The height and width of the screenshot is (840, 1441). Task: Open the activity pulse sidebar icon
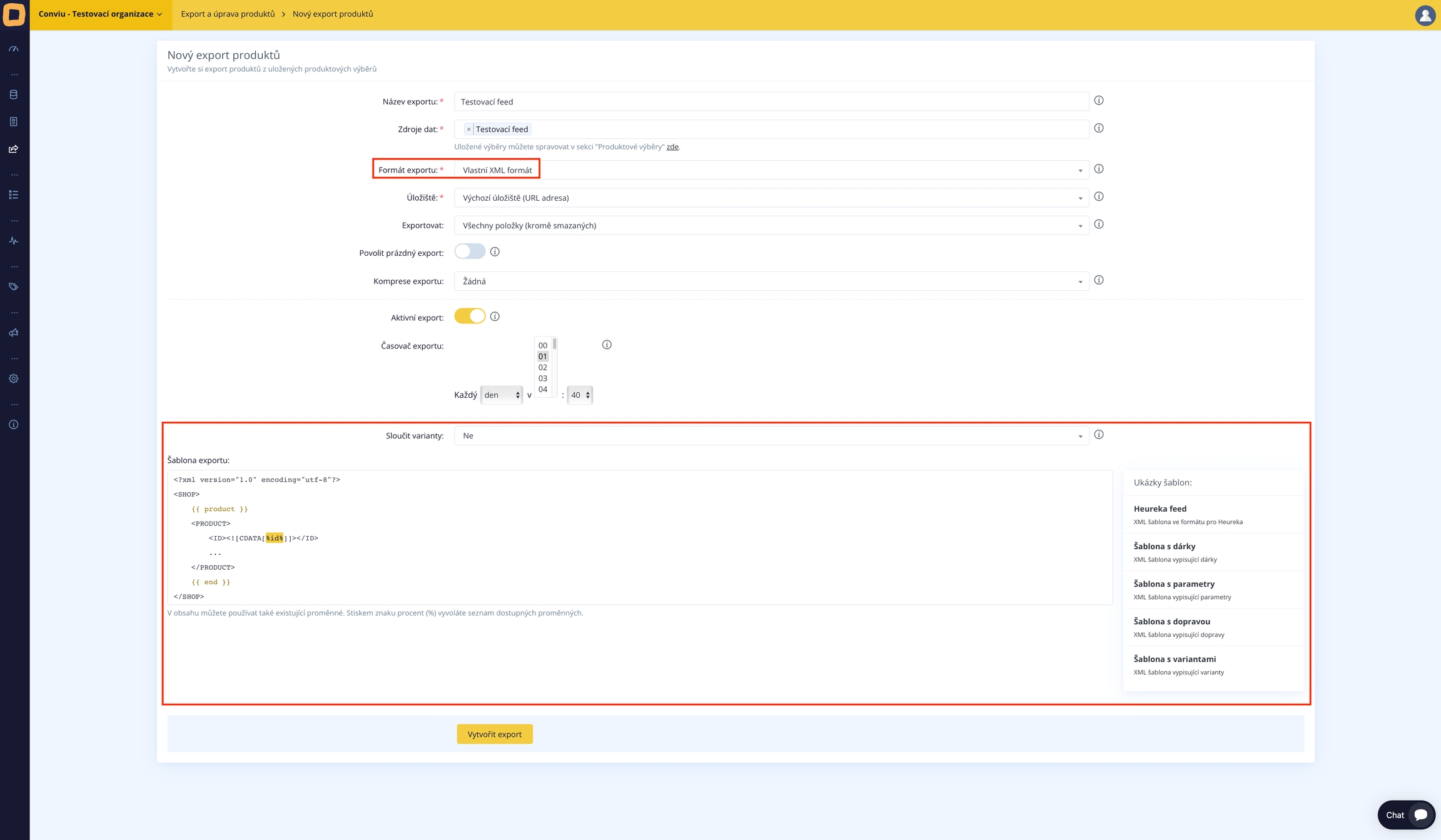[14, 241]
